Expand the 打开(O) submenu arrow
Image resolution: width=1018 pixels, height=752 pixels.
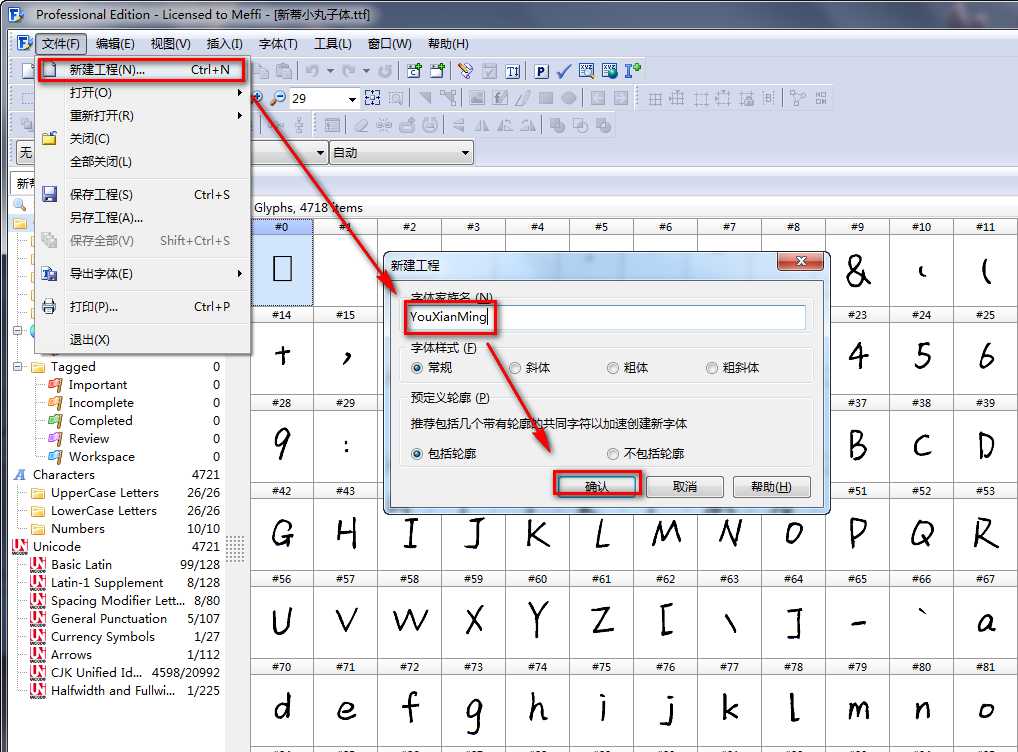click(x=240, y=93)
